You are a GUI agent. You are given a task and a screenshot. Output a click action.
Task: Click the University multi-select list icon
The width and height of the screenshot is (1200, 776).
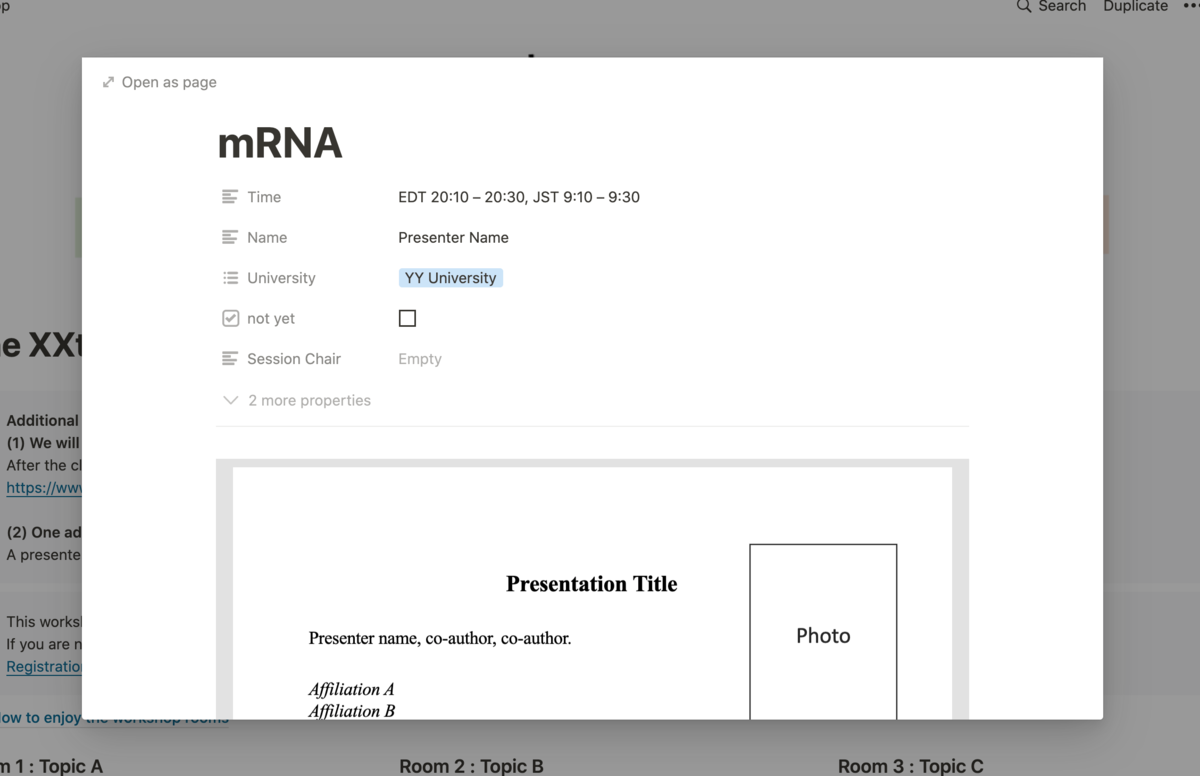click(230, 278)
